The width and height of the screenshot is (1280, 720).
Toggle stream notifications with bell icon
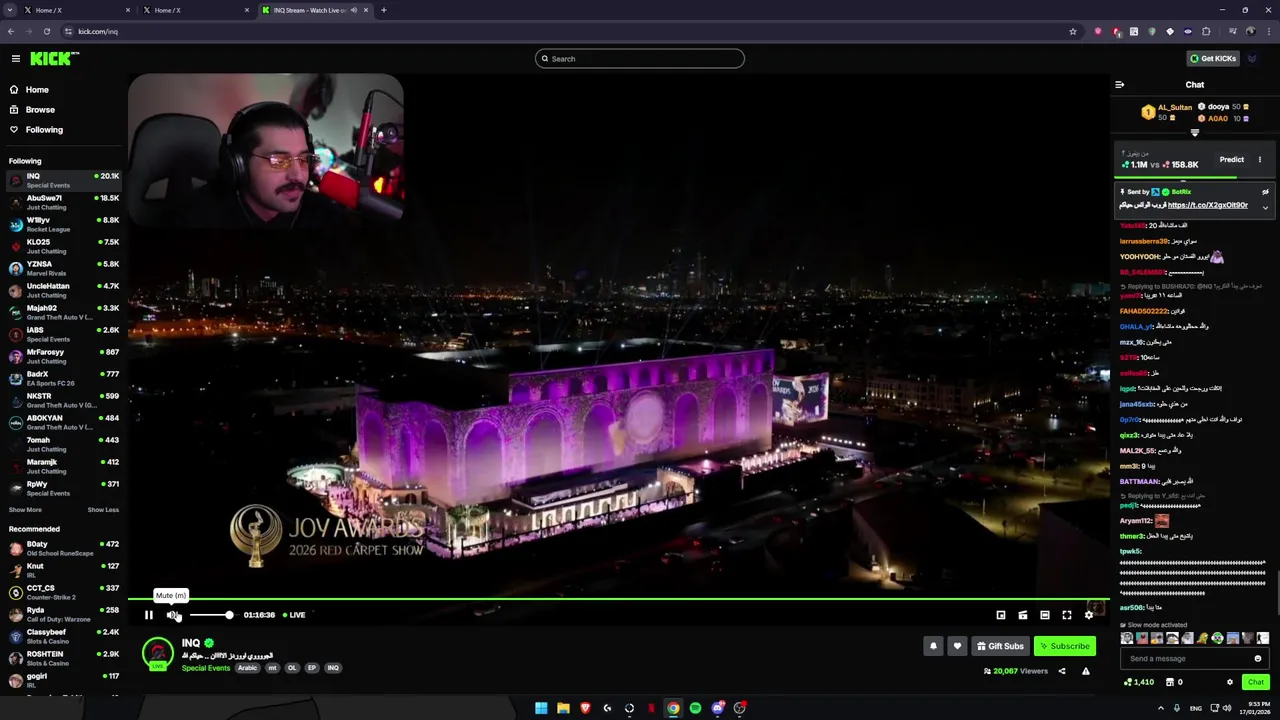point(933,646)
